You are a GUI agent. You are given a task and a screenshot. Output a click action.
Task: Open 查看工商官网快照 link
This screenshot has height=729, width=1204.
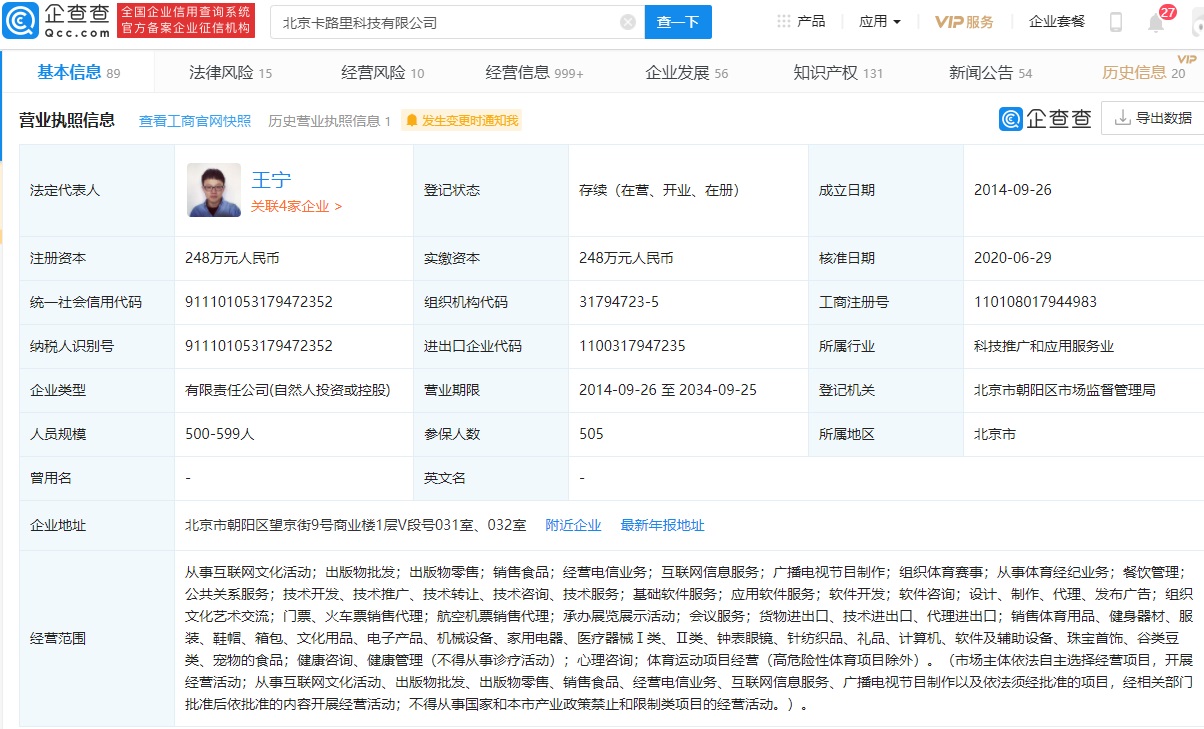pos(196,119)
